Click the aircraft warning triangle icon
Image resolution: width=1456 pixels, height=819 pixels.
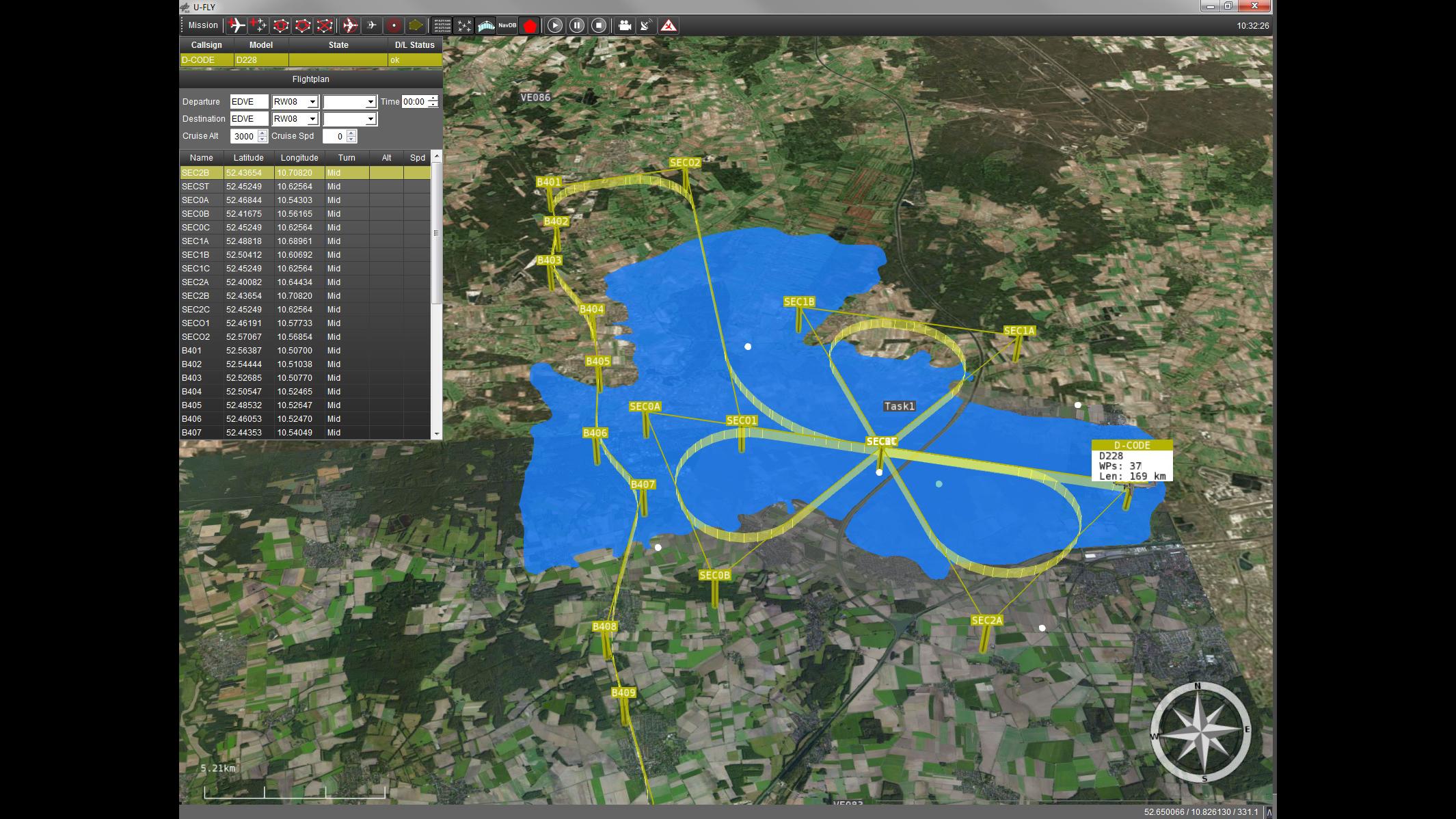point(669,25)
